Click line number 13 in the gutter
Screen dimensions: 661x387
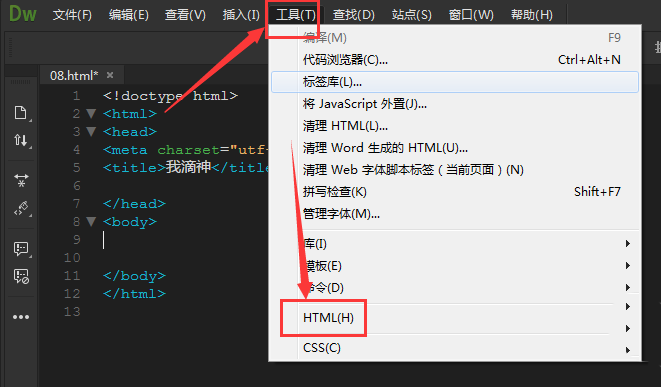pos(72,312)
